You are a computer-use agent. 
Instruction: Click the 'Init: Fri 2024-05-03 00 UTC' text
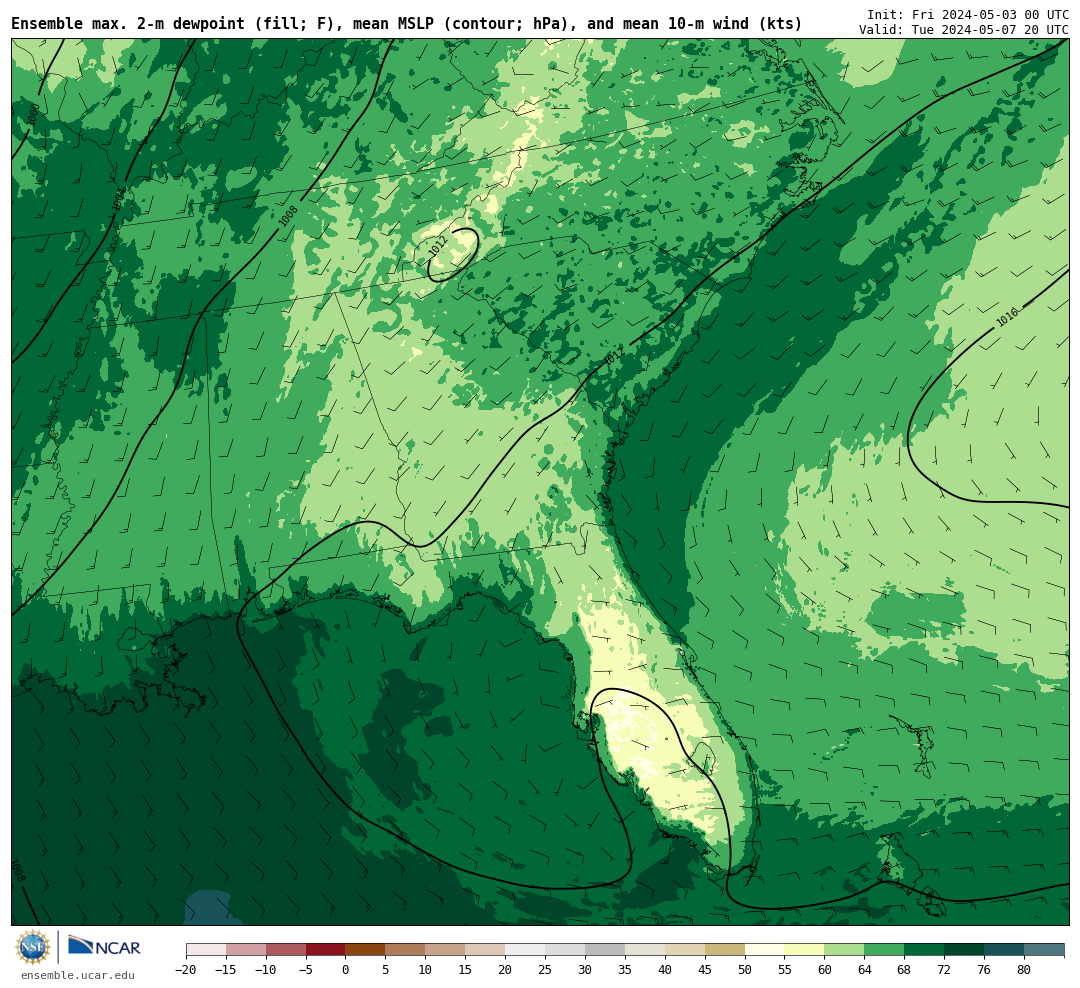click(968, 14)
